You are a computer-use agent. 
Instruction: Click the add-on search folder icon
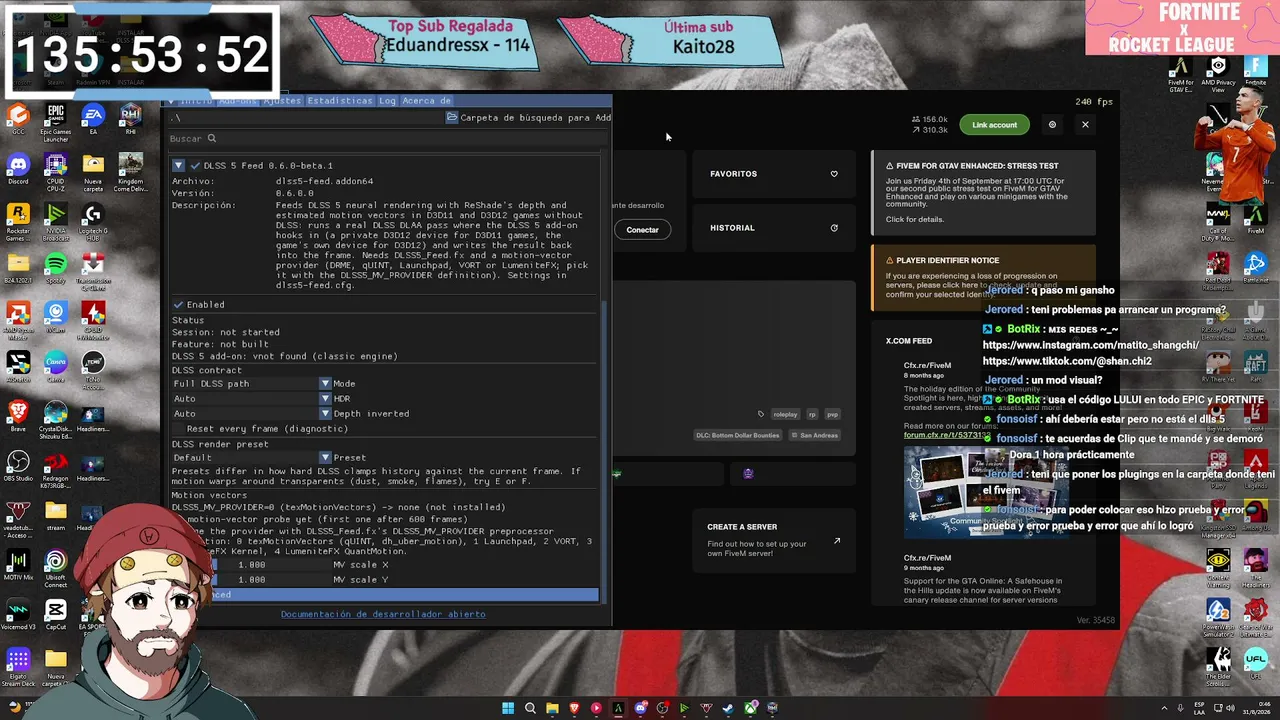452,118
